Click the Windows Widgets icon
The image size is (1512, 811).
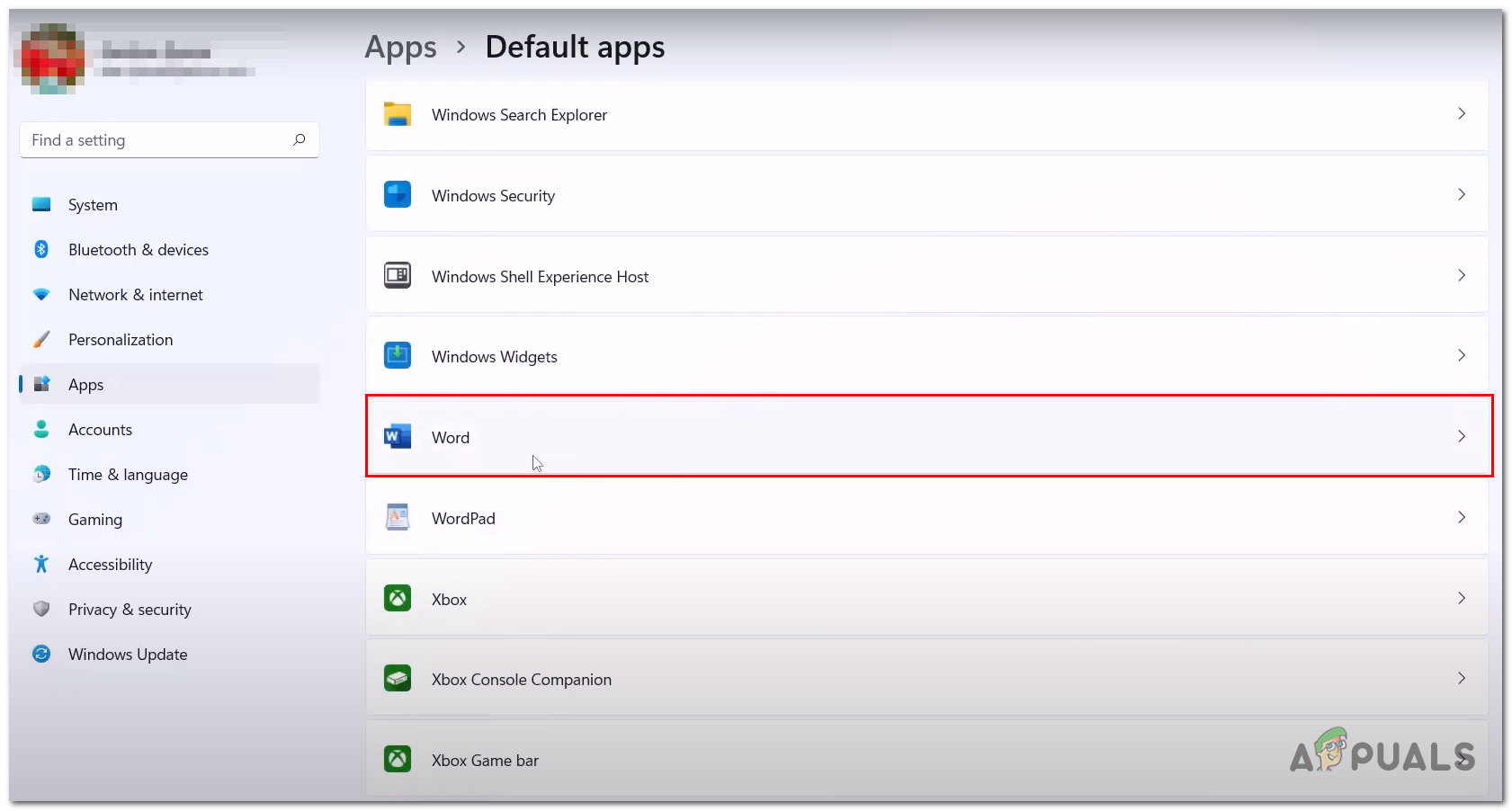pyautogui.click(x=397, y=356)
